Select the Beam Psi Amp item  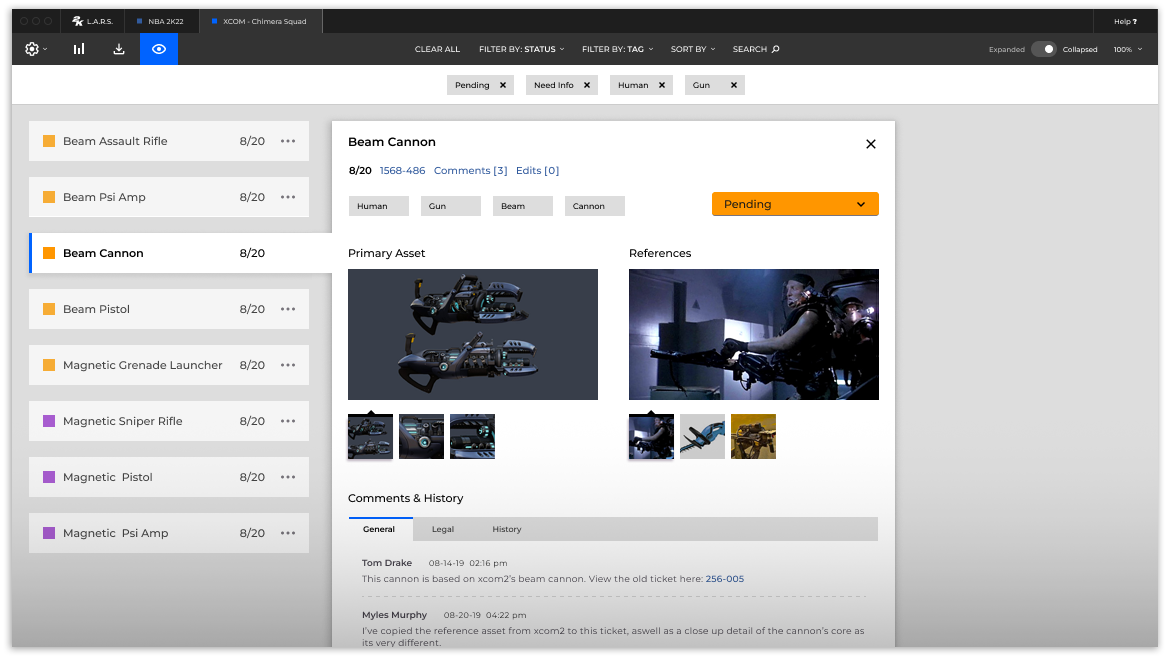click(x=169, y=197)
